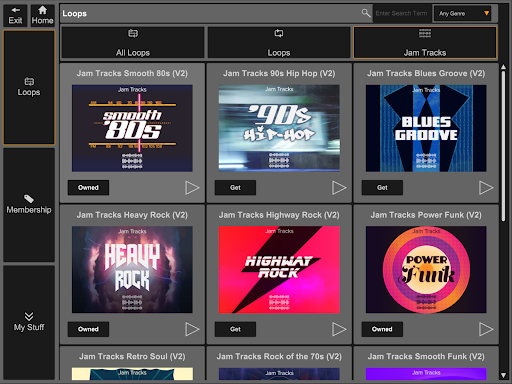Get the Jam Tracks 90s Hip Hop pack

pos(235,188)
